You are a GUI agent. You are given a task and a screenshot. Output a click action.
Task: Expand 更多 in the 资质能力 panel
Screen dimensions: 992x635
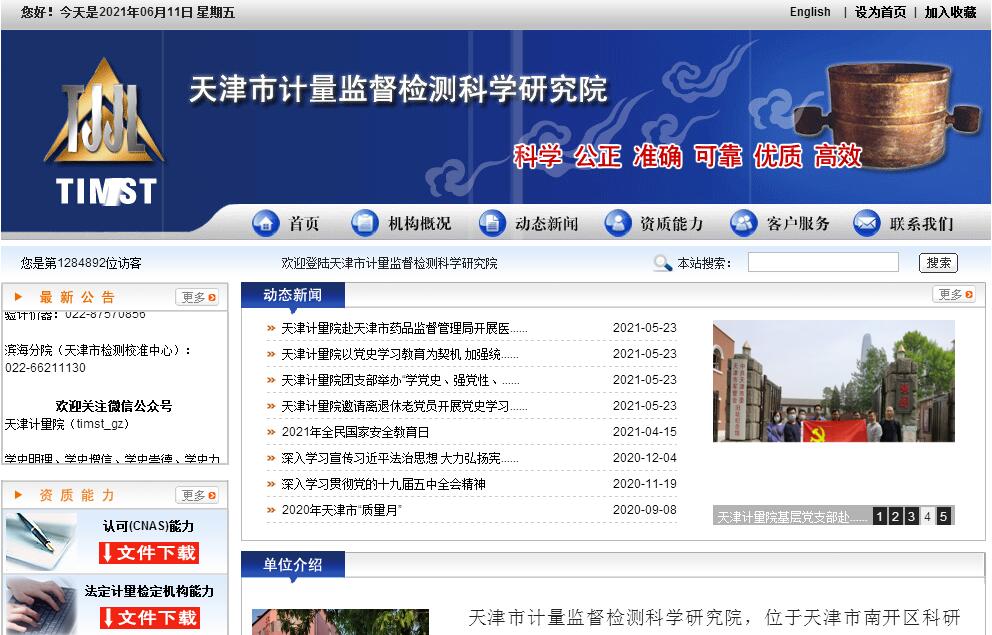[x=197, y=495]
